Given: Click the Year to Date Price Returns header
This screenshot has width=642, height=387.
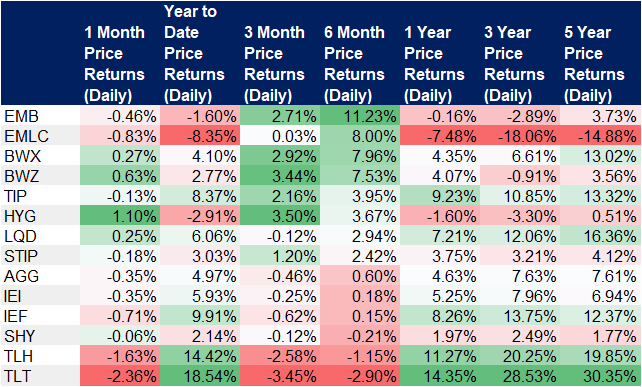Looking at the screenshot, I should [200, 53].
